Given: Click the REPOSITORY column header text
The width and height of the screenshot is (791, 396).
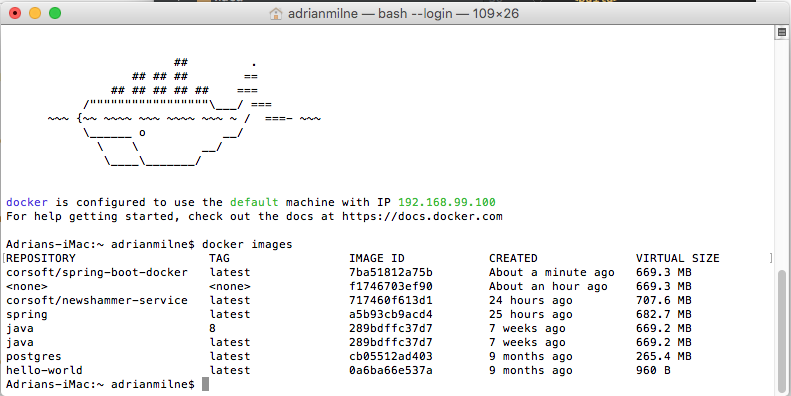Looking at the screenshot, I should coord(41,258).
